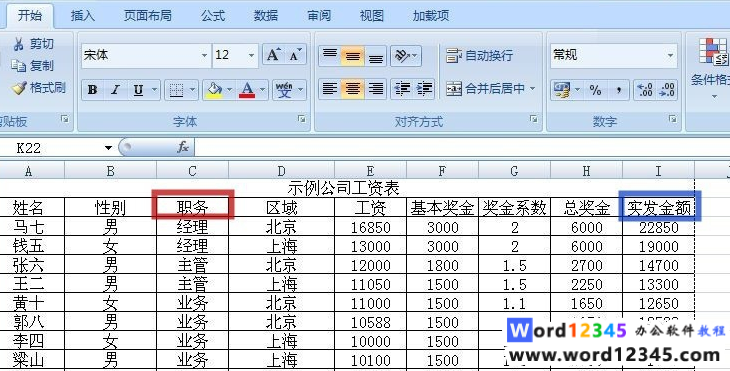
Task: Toggle middle vertical alignment
Action: click(x=352, y=55)
